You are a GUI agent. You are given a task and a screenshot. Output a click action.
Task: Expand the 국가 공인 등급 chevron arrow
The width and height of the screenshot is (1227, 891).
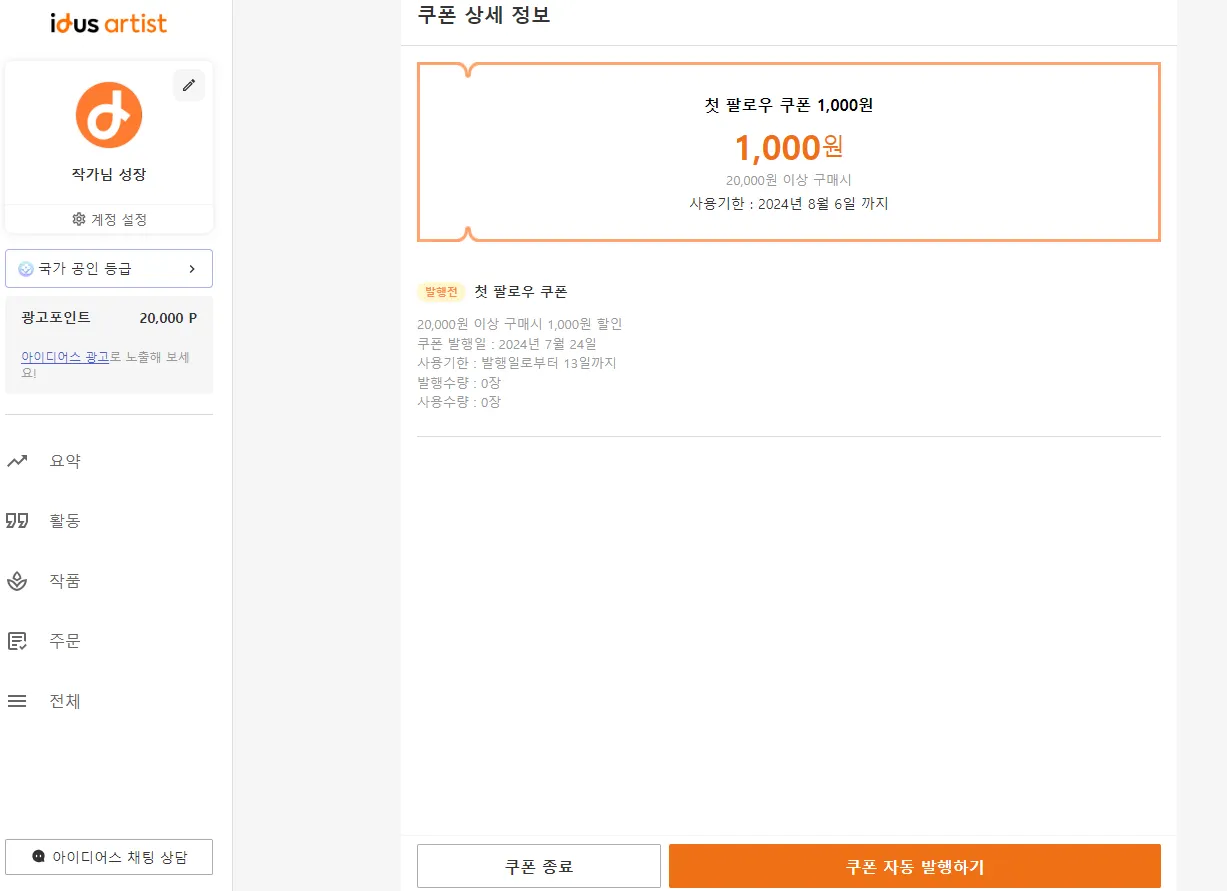pyautogui.click(x=192, y=269)
